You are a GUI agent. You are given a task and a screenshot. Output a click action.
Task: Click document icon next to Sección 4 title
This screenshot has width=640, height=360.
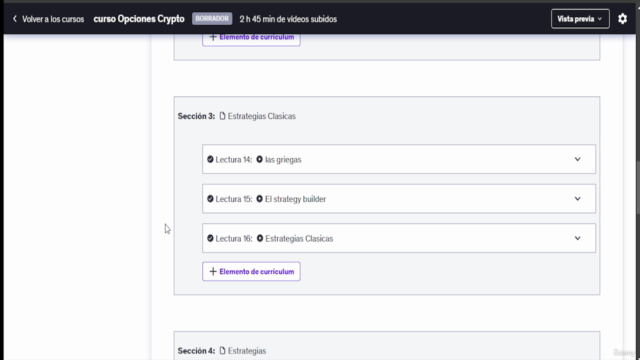point(222,351)
